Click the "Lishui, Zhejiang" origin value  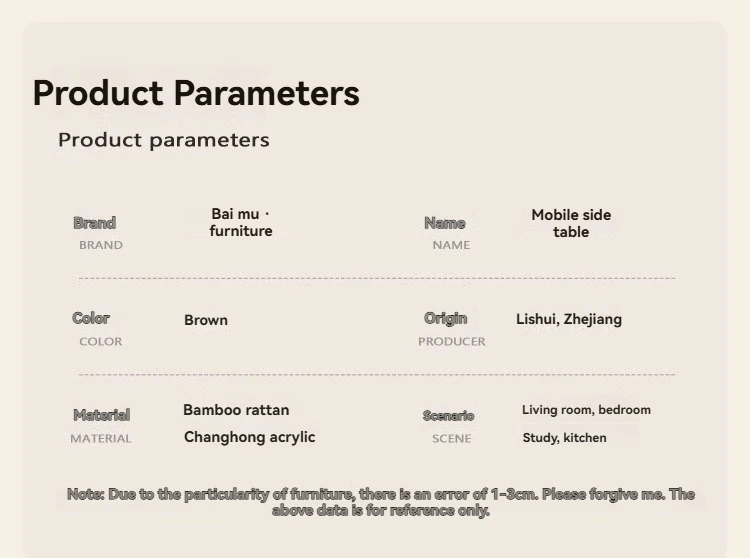click(569, 319)
